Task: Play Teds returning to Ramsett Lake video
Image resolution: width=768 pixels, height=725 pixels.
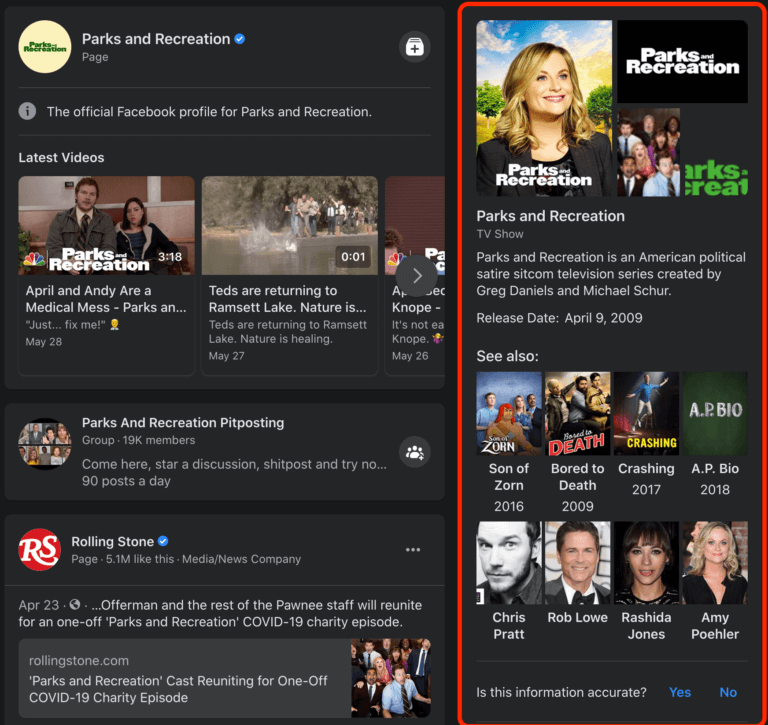Action: click(x=289, y=225)
